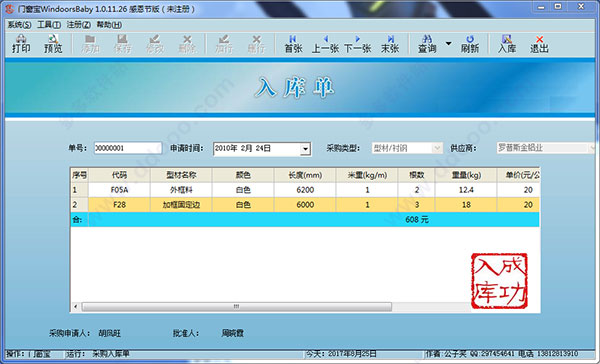Maximize the WindoorsBaby window

(558, 7)
